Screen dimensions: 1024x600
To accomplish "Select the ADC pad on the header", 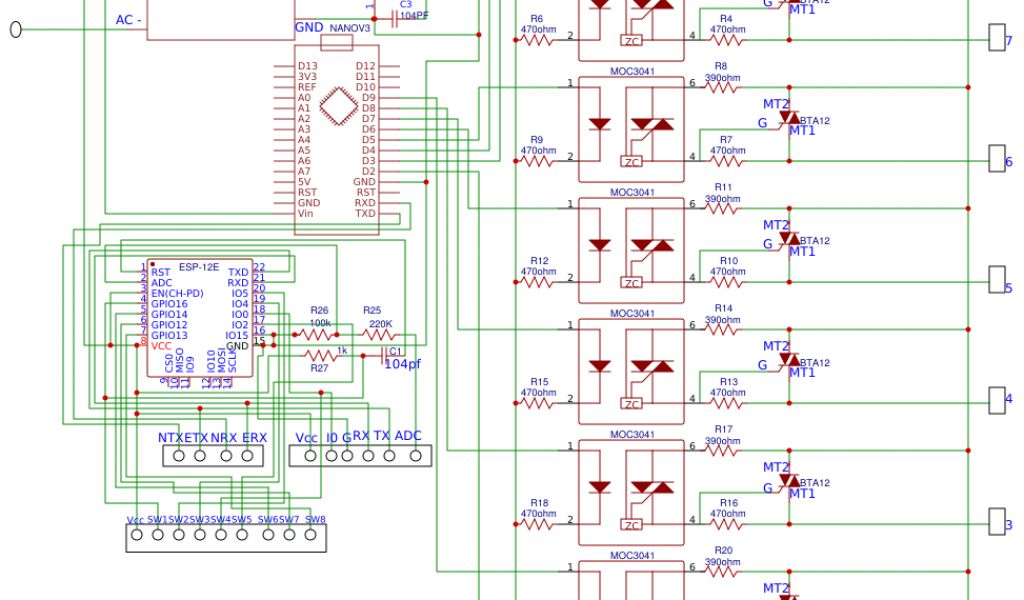I will click(x=410, y=456).
